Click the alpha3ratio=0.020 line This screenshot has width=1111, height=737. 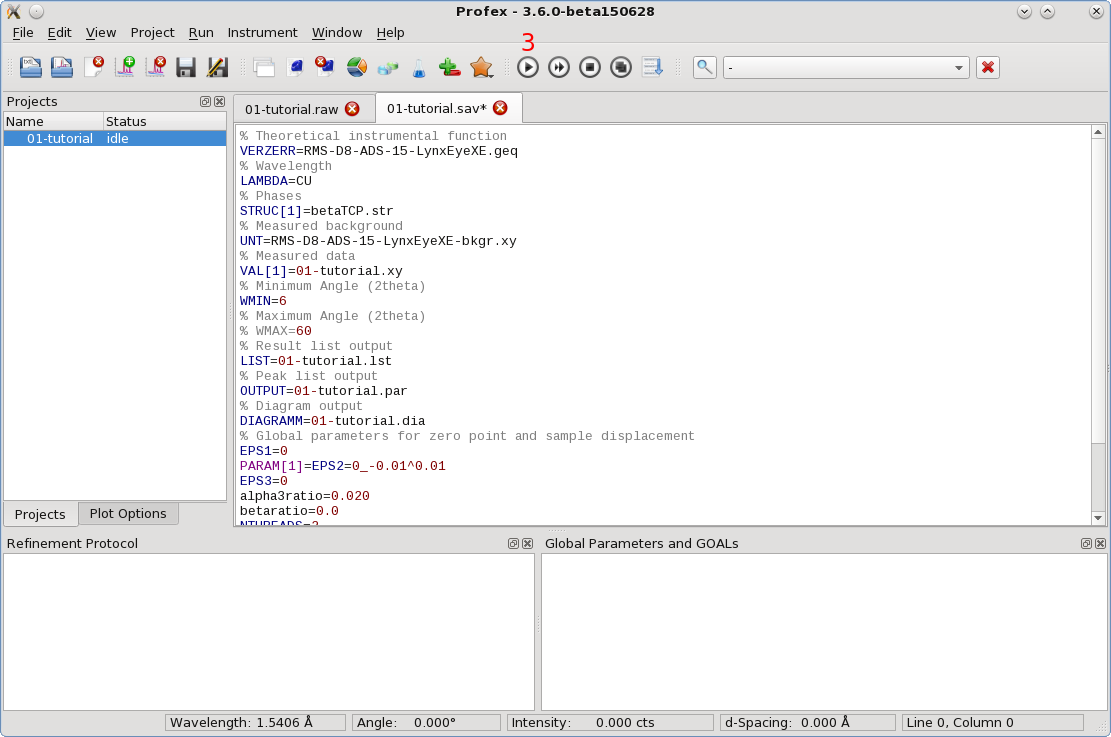tap(305, 496)
